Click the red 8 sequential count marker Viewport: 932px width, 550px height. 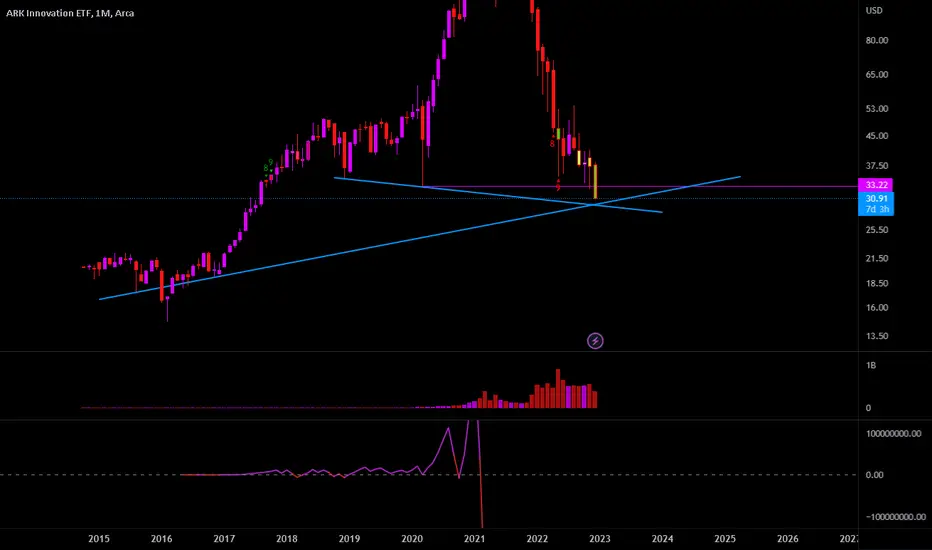[x=552, y=144]
